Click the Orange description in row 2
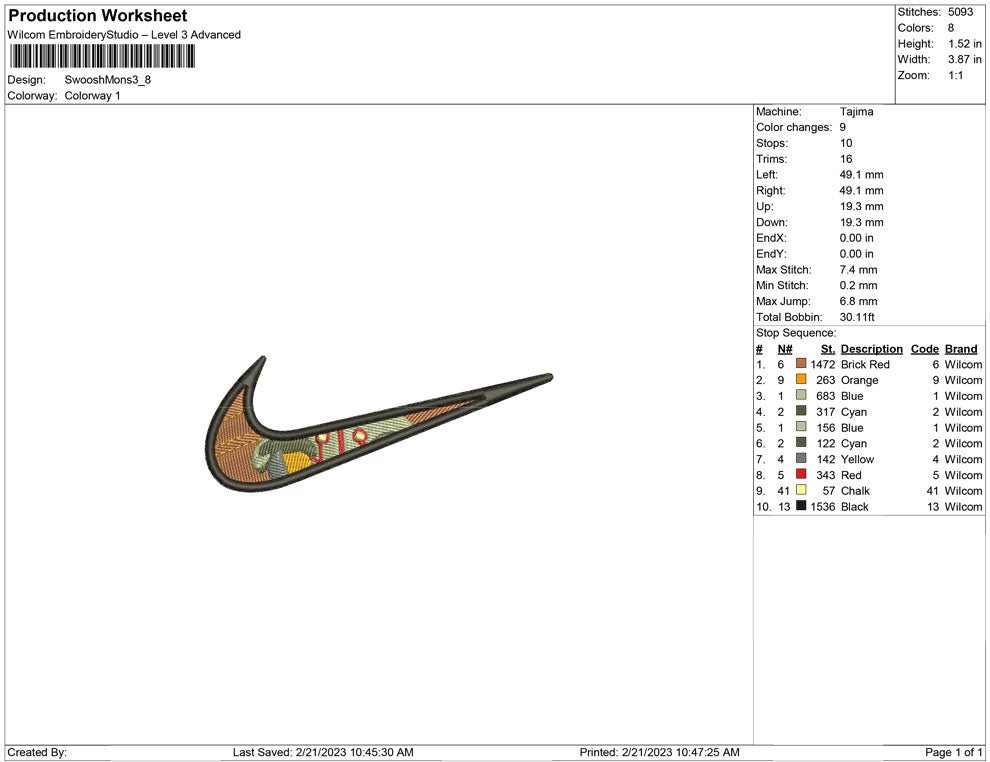The image size is (990, 762). pos(859,380)
